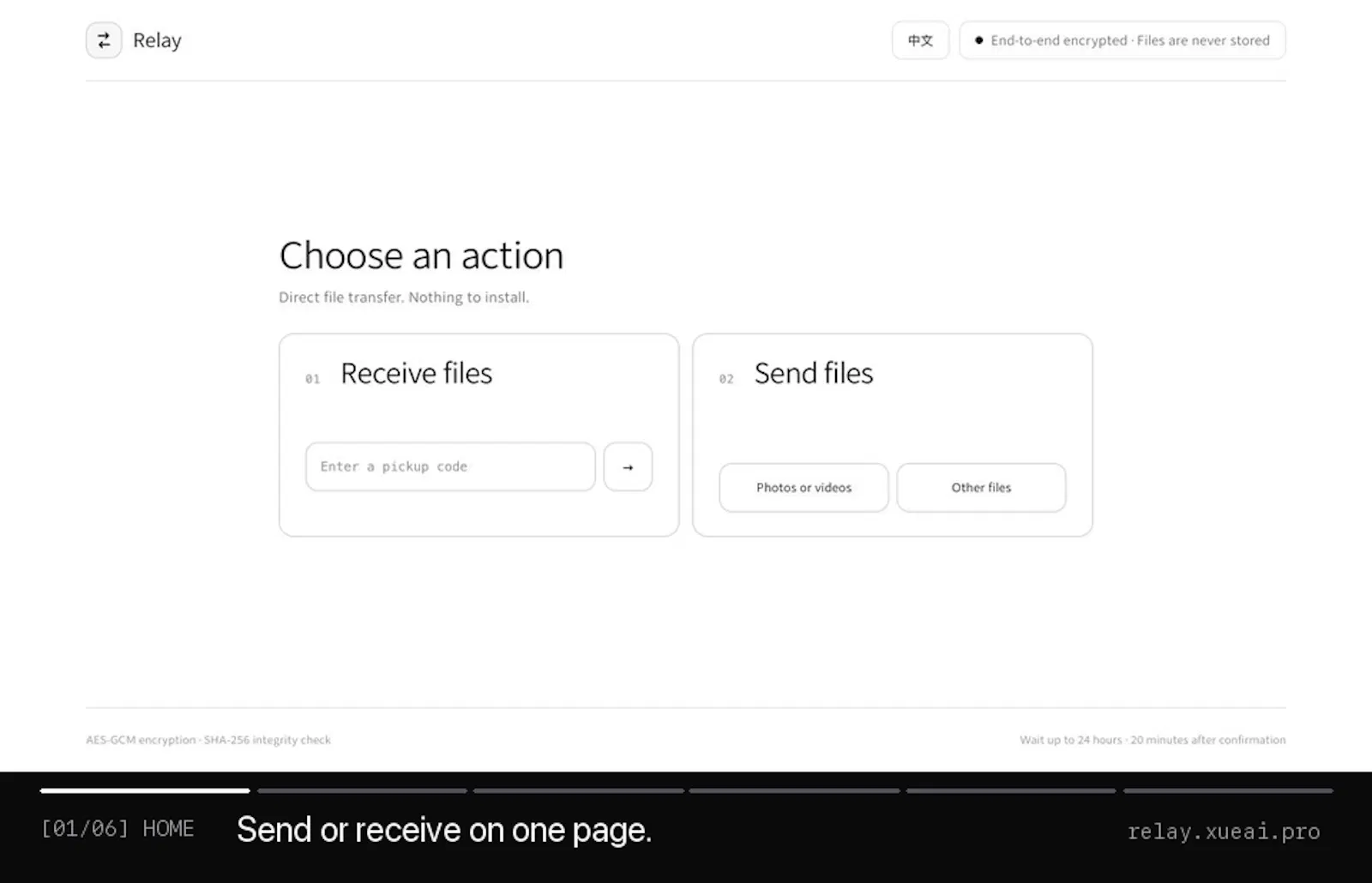Switch language with the 中文 button
The image size is (1372, 883).
point(920,40)
